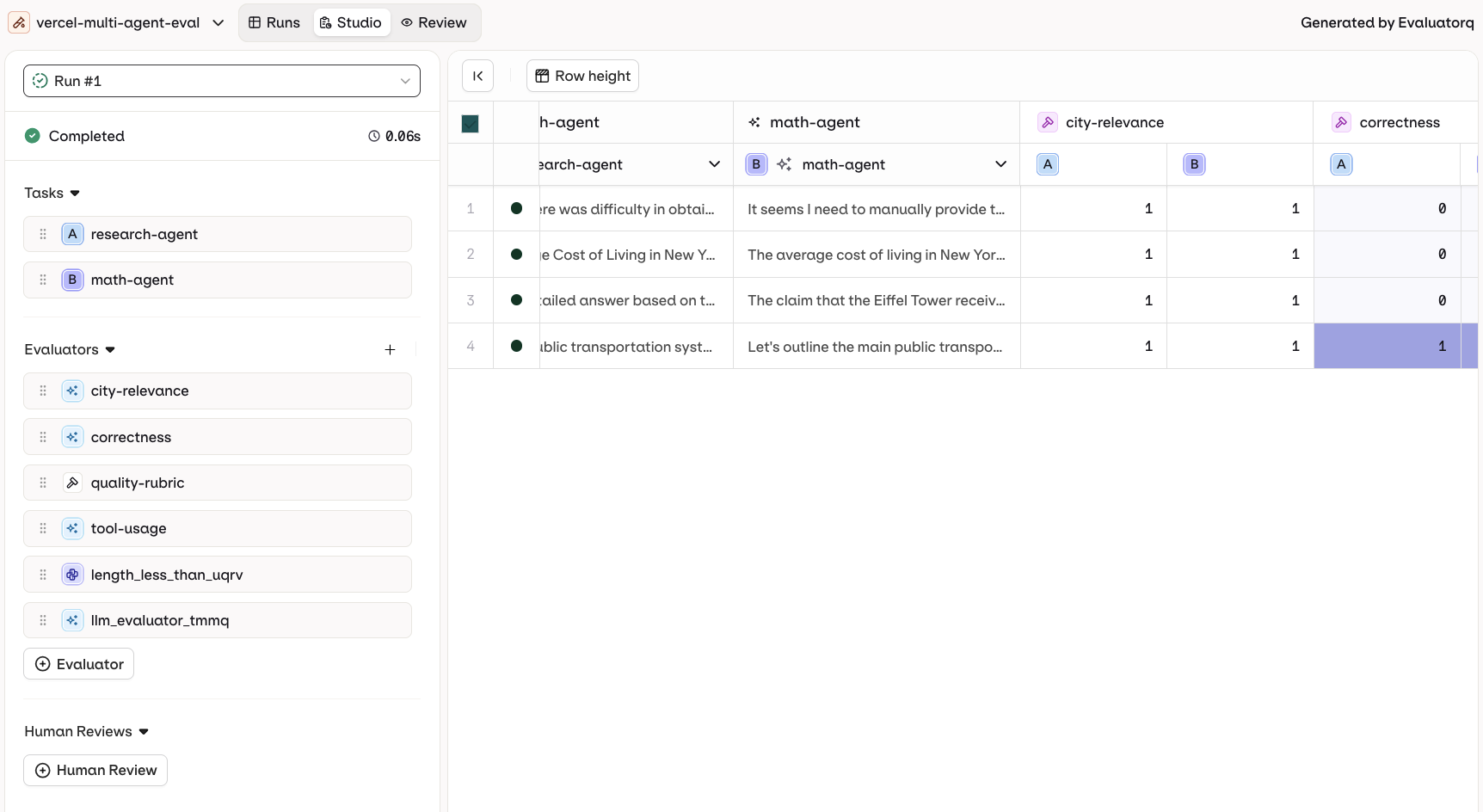Click the puzzle icon beside length_less_than_uqrv
This screenshot has width=1483, height=812.
pyautogui.click(x=72, y=575)
